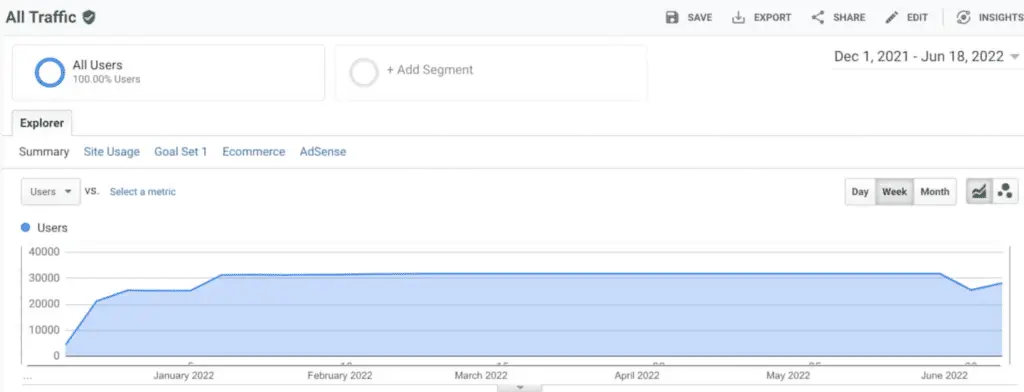The height and width of the screenshot is (392, 1024).
Task: Set chart granularity to Week
Action: click(894, 192)
